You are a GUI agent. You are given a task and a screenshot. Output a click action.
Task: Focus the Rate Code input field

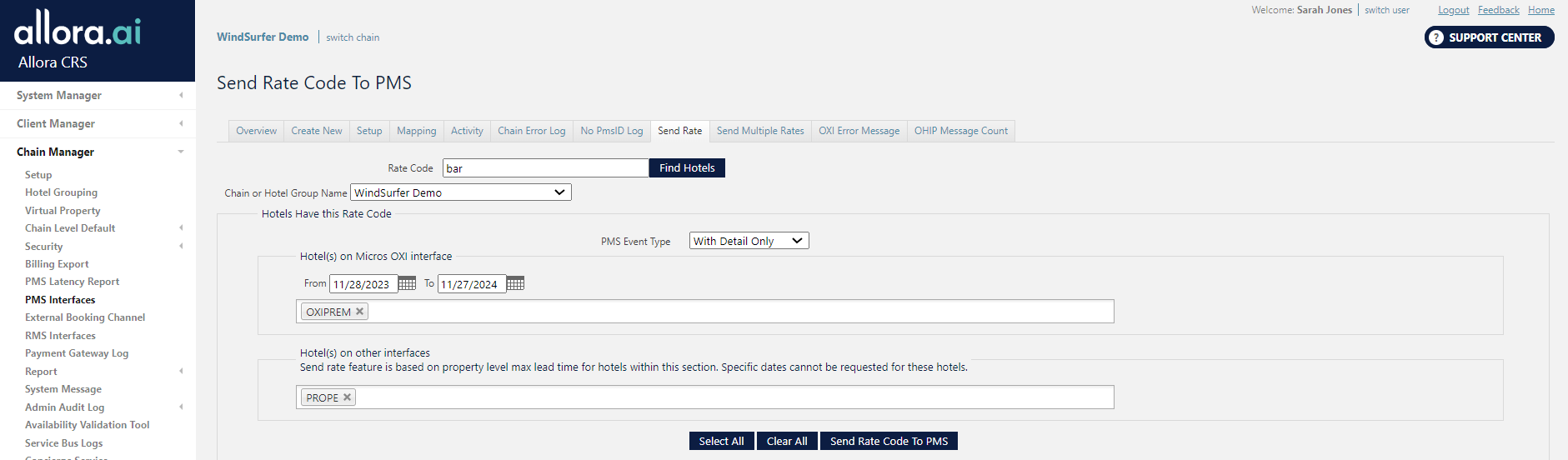point(545,168)
